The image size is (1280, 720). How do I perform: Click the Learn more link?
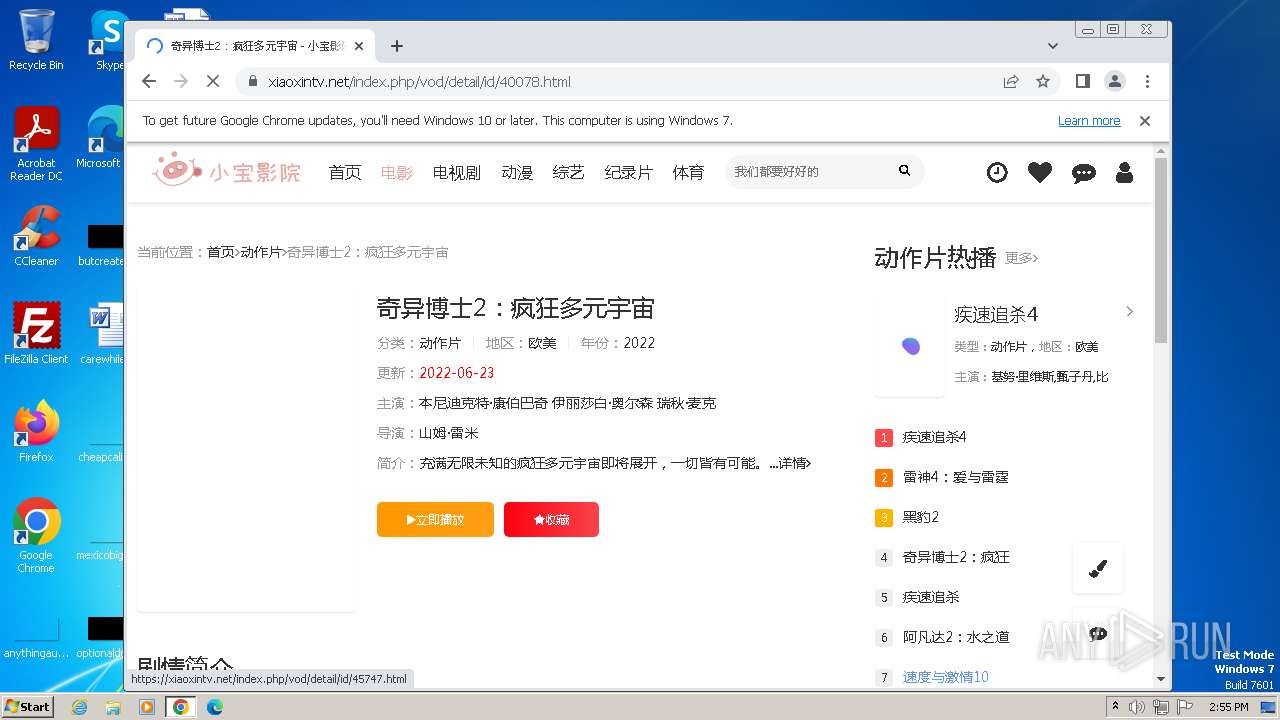point(1089,121)
